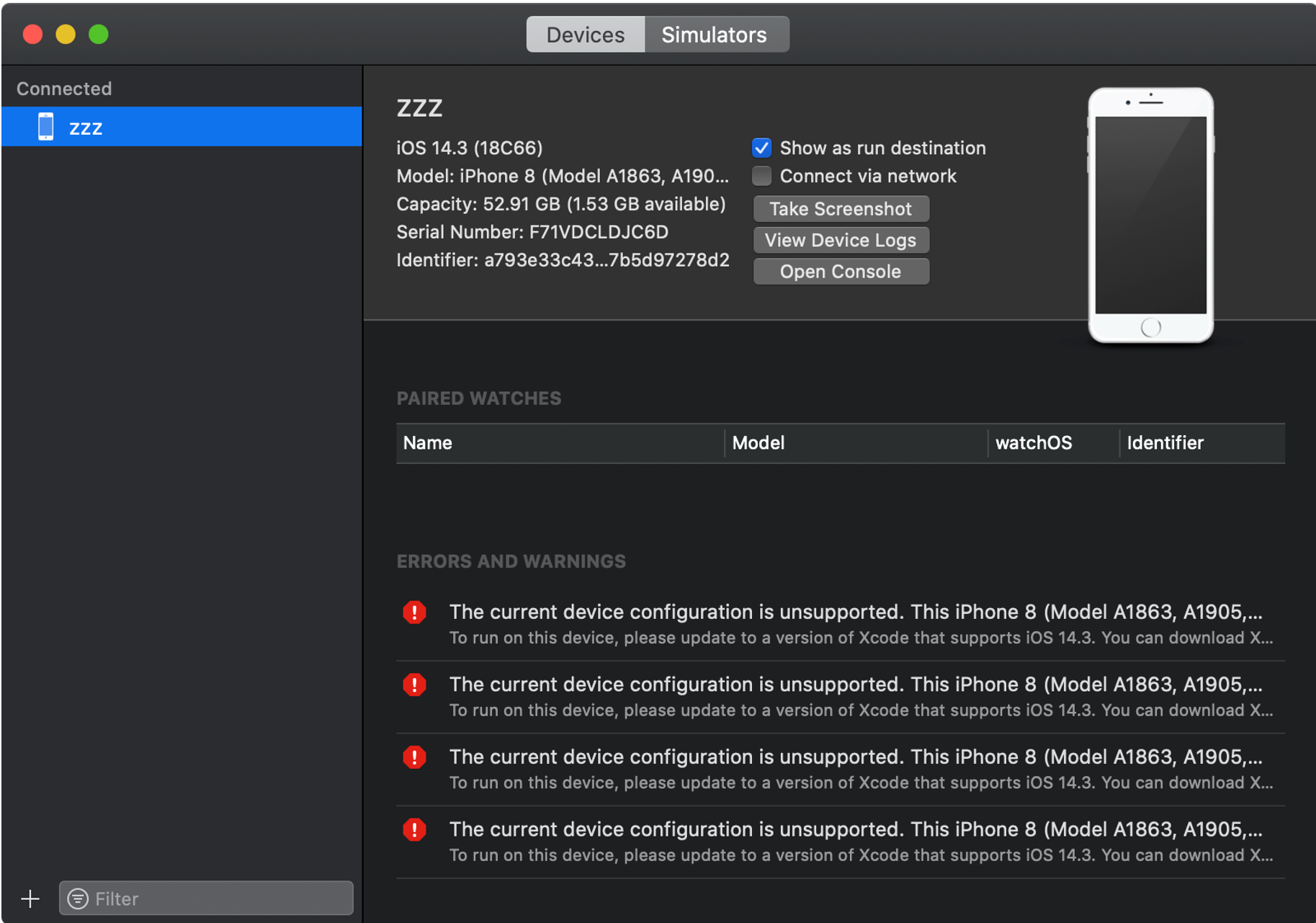Click the plus add device button
Image resolution: width=1316 pixels, height=923 pixels.
(x=30, y=899)
